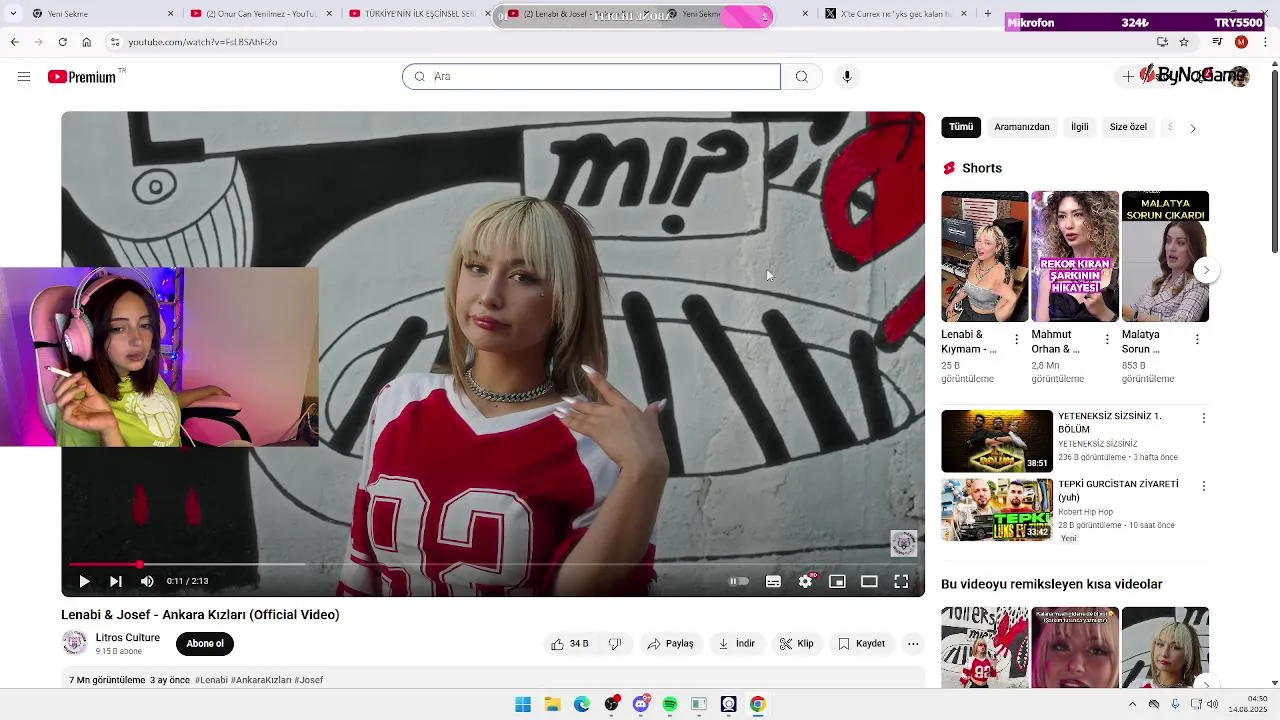
Task: Open a new browser tab
Action: [988, 14]
